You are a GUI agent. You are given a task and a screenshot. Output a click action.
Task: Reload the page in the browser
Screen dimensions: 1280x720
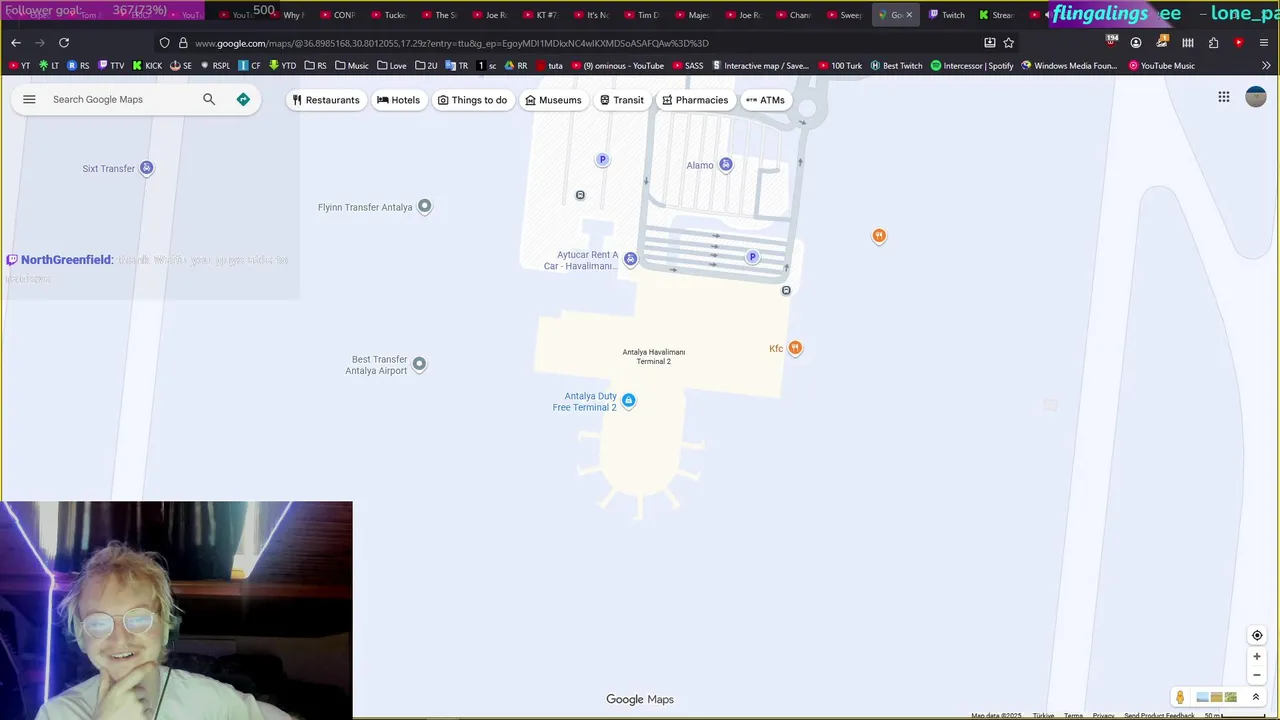click(x=64, y=43)
